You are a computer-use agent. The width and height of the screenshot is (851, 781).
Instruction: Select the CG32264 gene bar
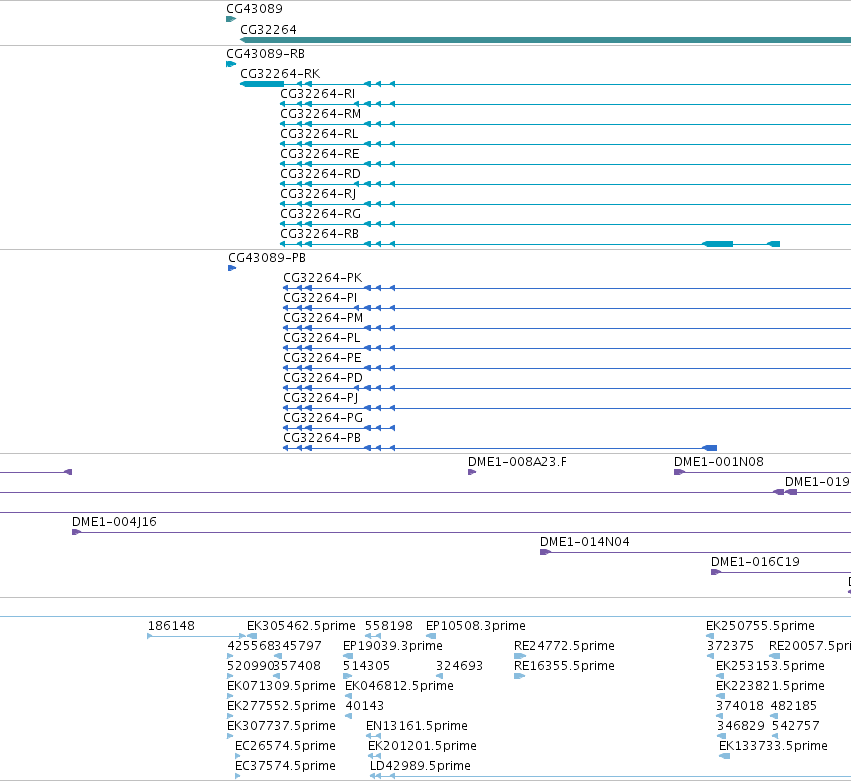(545, 40)
